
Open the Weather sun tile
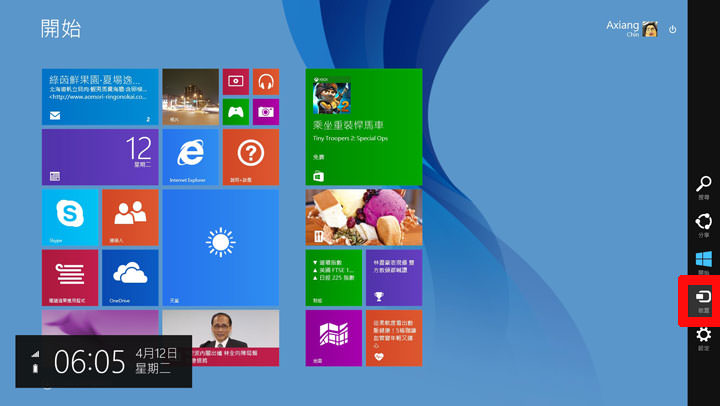click(x=221, y=248)
